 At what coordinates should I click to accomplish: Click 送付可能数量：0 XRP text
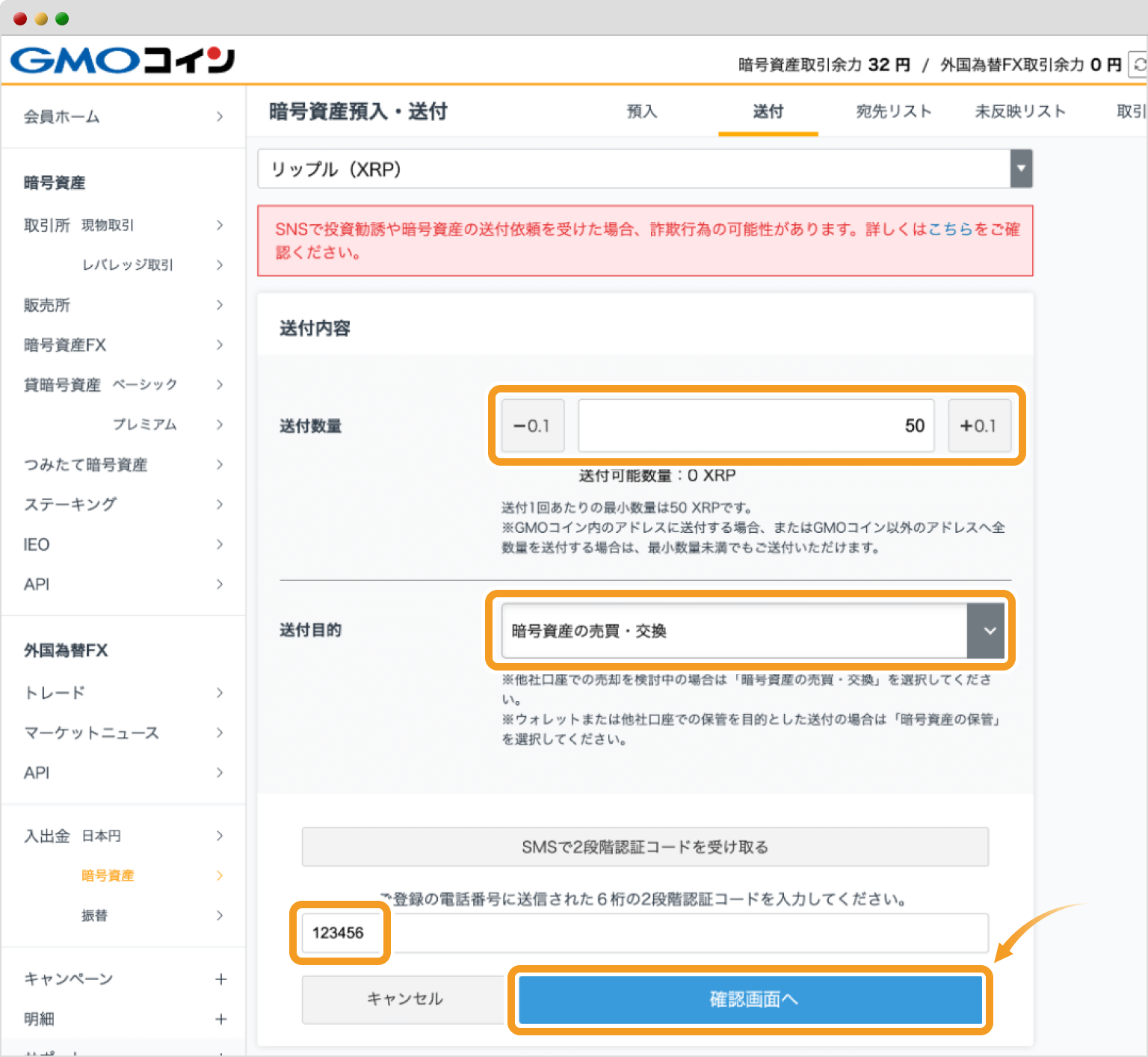point(657,475)
